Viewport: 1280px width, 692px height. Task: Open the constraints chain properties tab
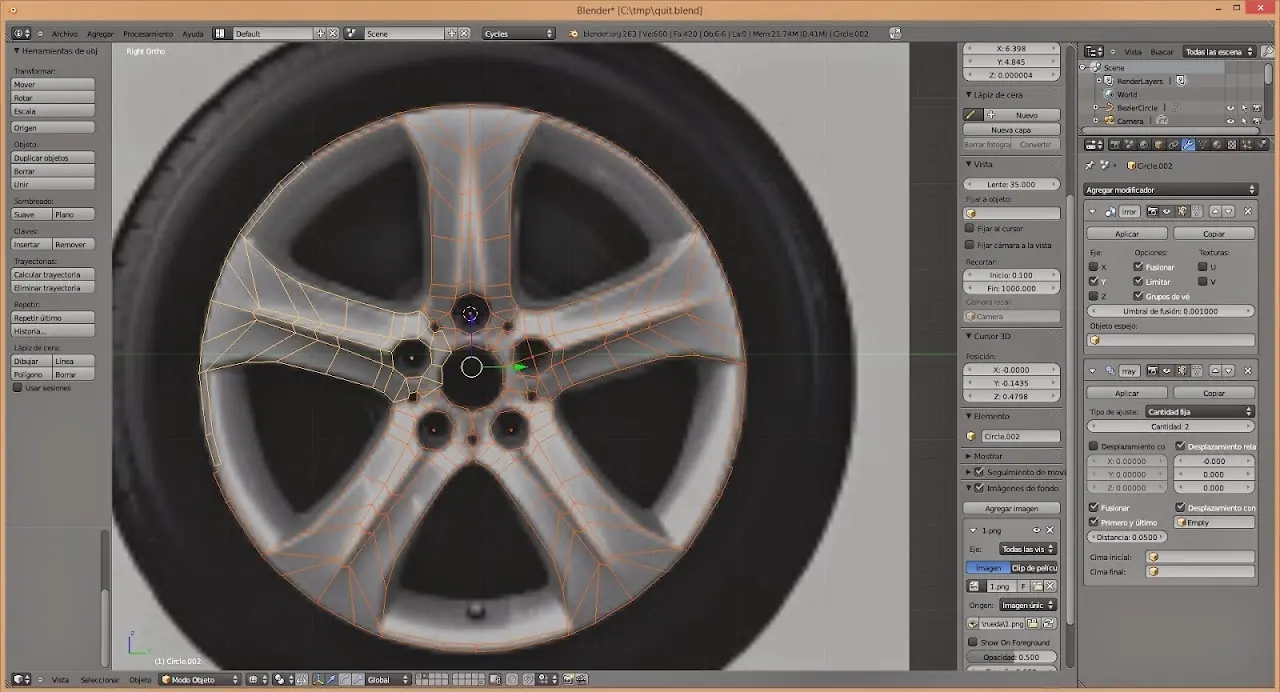coord(1173,144)
